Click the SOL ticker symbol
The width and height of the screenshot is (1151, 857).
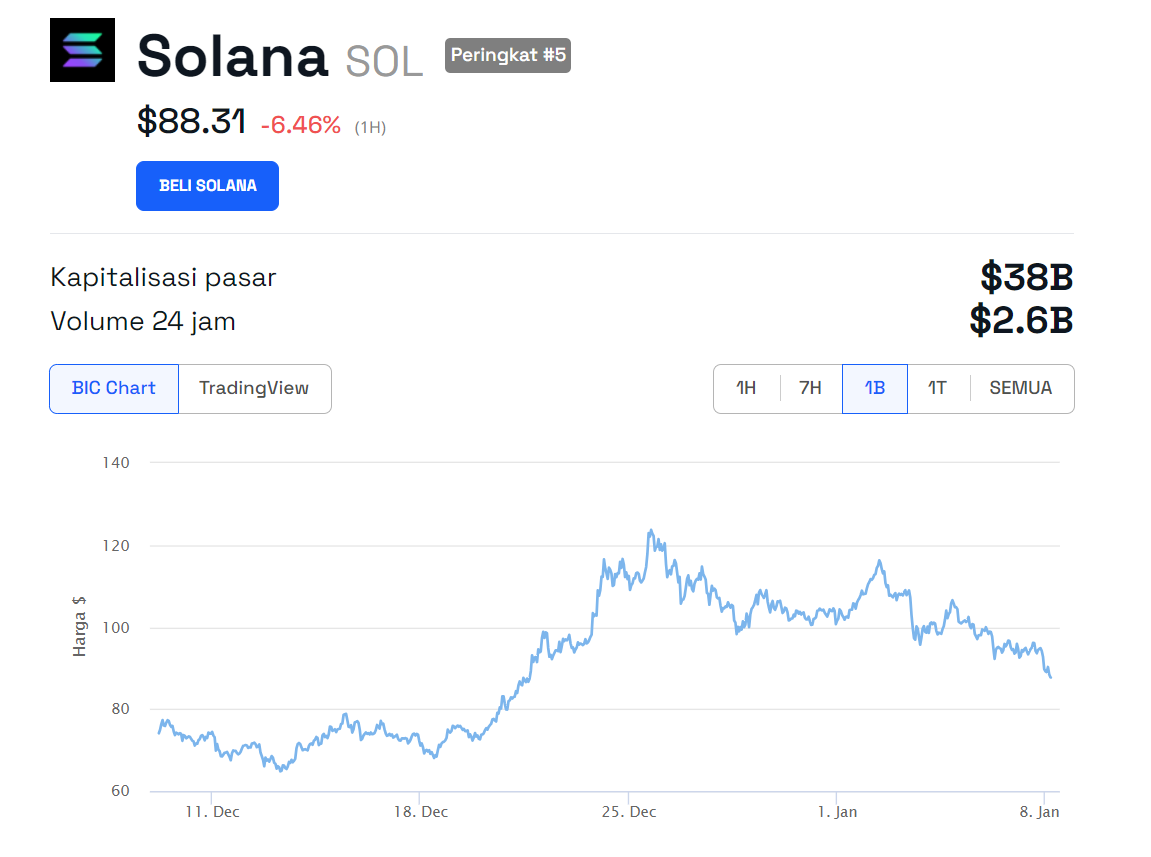coord(384,61)
